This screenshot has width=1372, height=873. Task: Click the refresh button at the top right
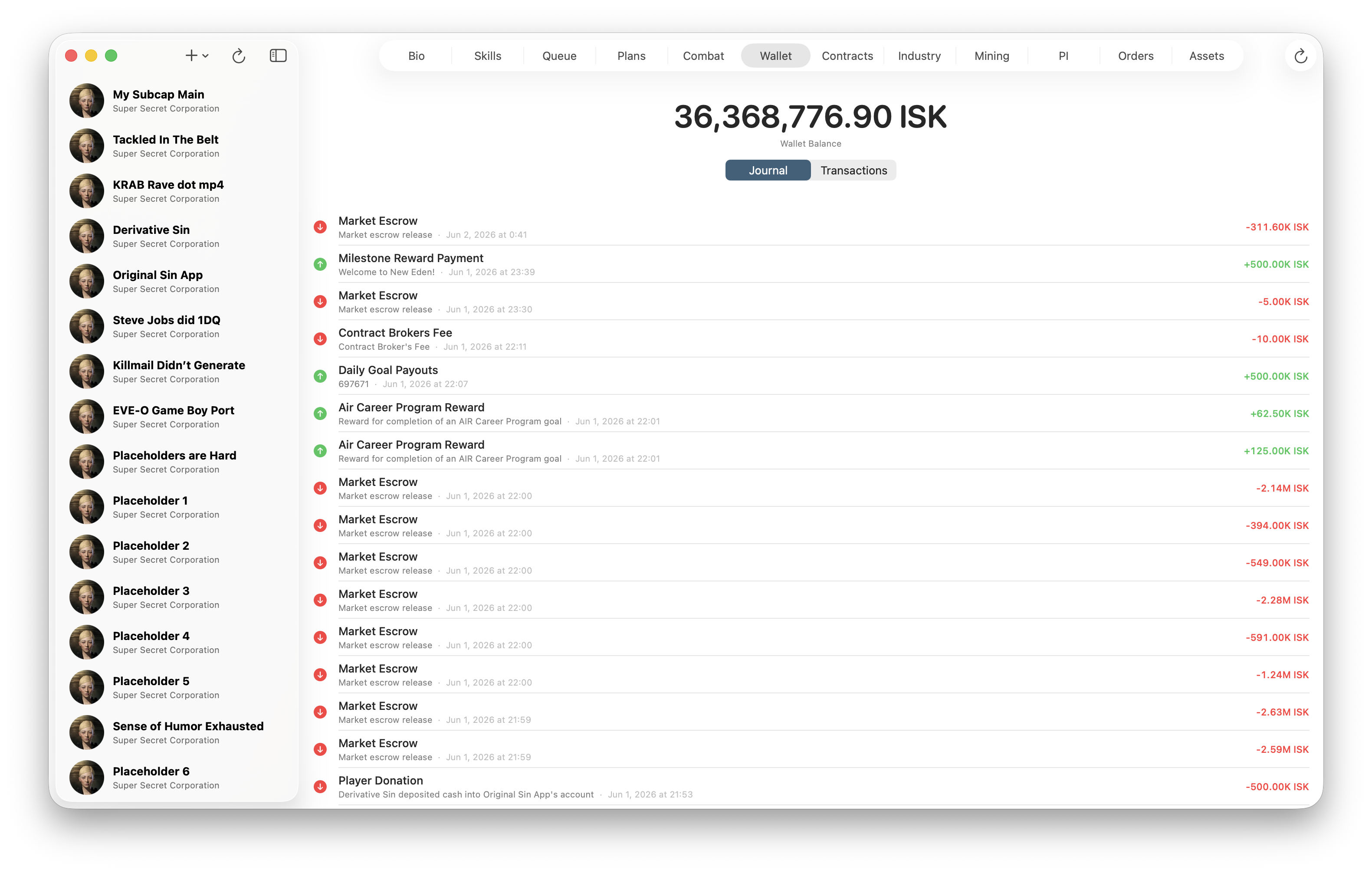coord(1300,56)
